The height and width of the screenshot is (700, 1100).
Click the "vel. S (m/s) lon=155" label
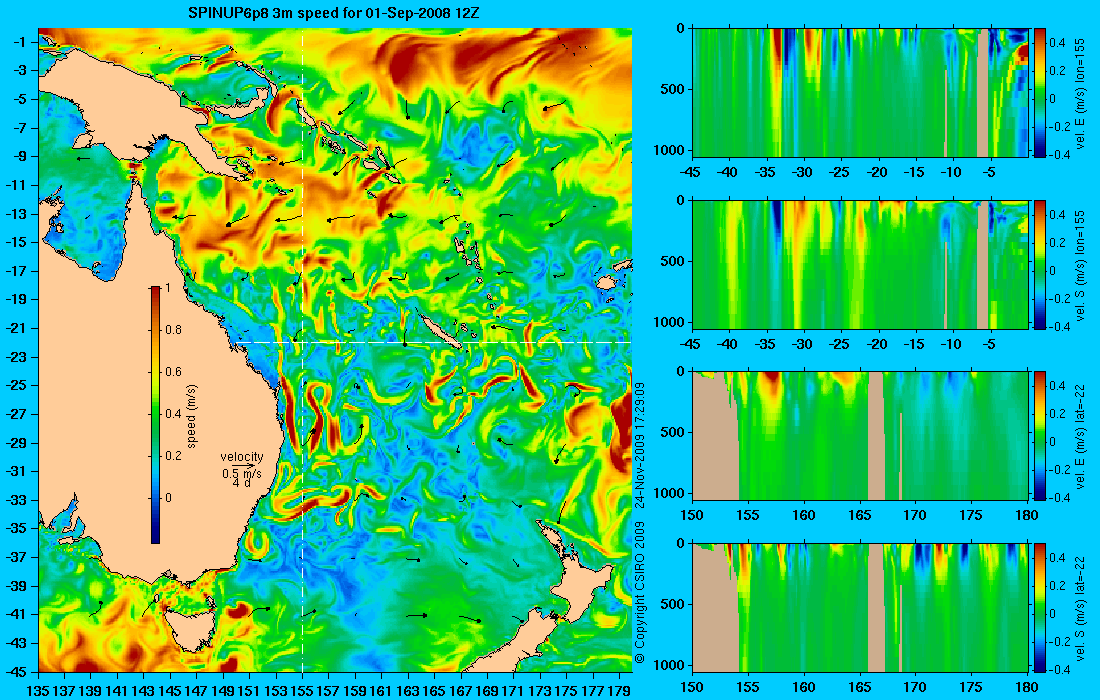(x=1080, y=264)
